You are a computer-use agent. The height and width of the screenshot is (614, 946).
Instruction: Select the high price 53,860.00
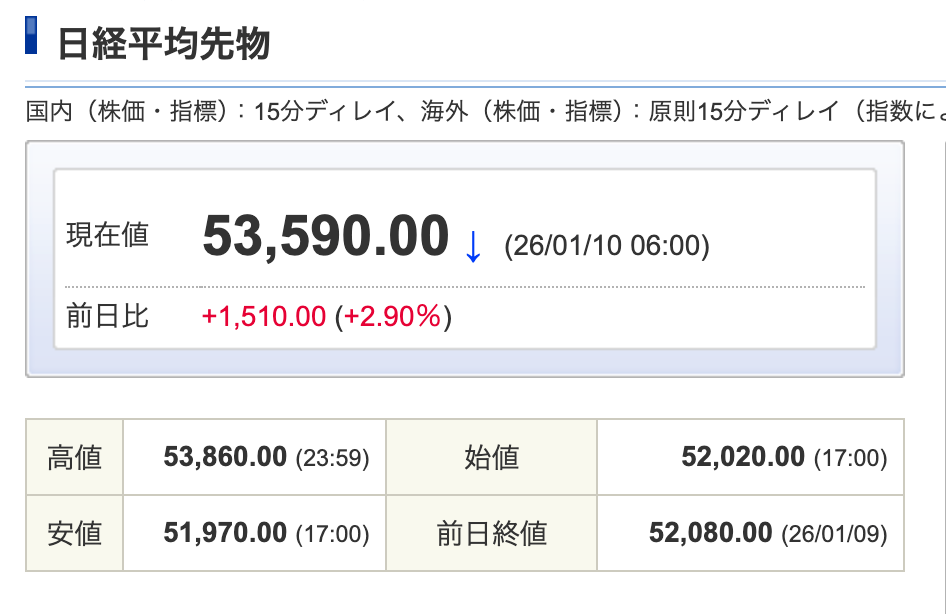pyautogui.click(x=225, y=458)
